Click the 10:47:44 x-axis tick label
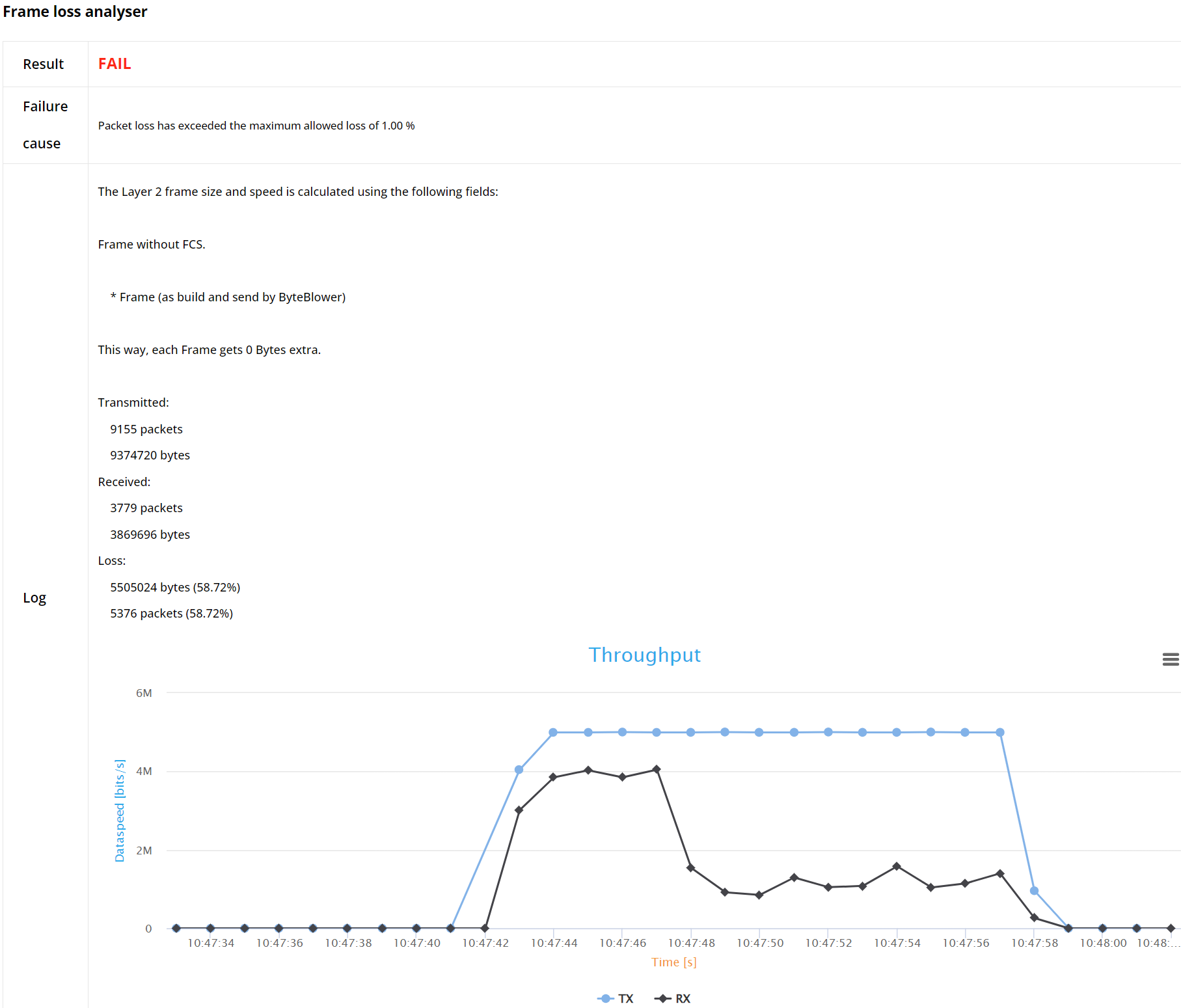Image resolution: width=1181 pixels, height=1008 pixels. (554, 943)
